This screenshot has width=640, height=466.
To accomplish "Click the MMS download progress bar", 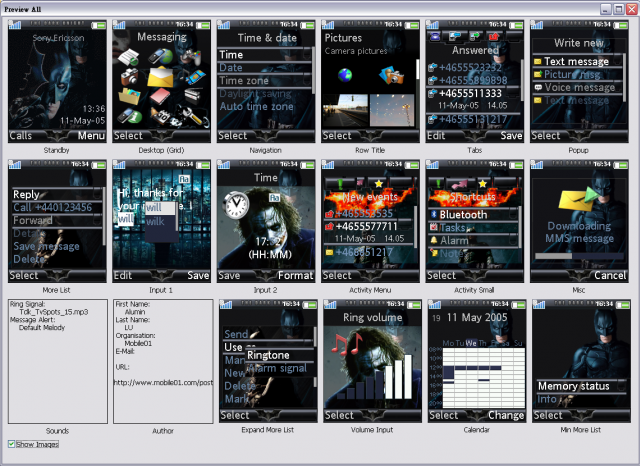I will point(579,256).
